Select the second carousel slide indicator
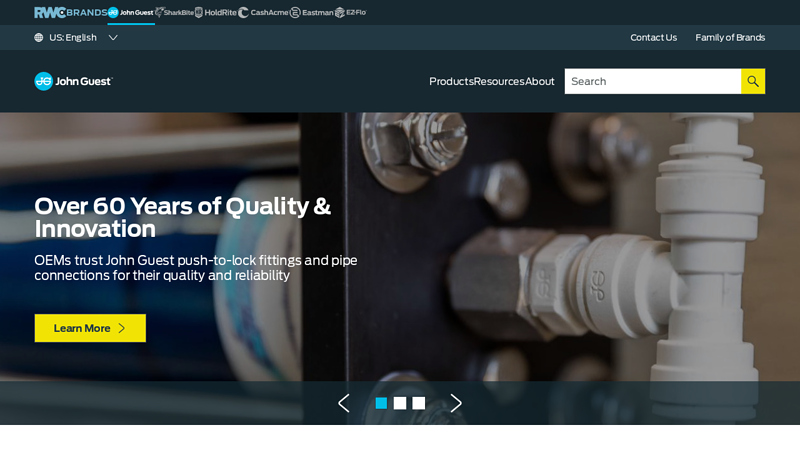The height and width of the screenshot is (450, 800). point(400,403)
